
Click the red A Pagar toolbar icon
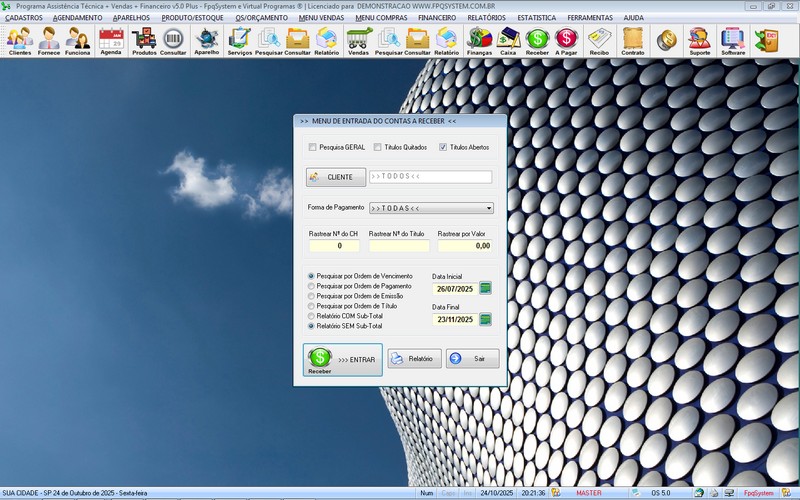coord(566,41)
